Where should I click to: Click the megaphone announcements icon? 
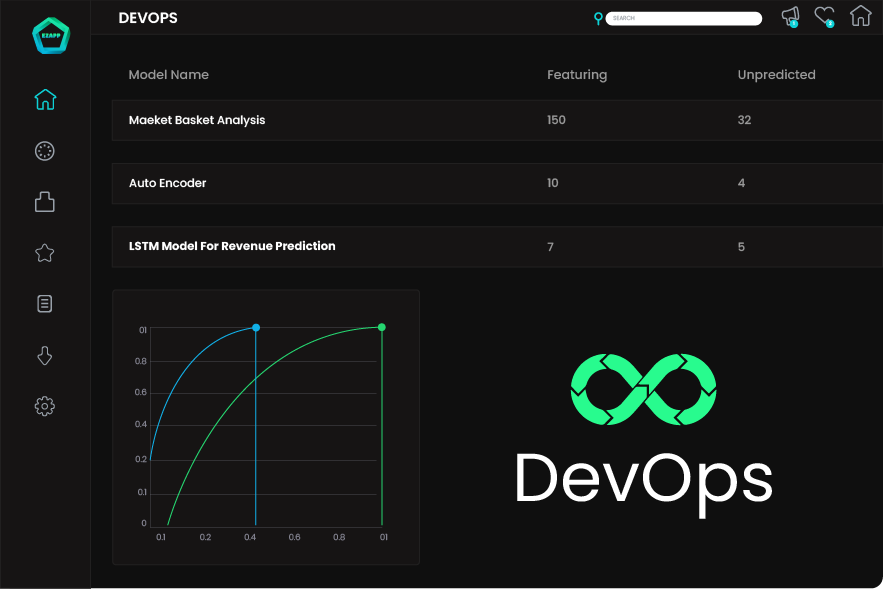coord(790,16)
